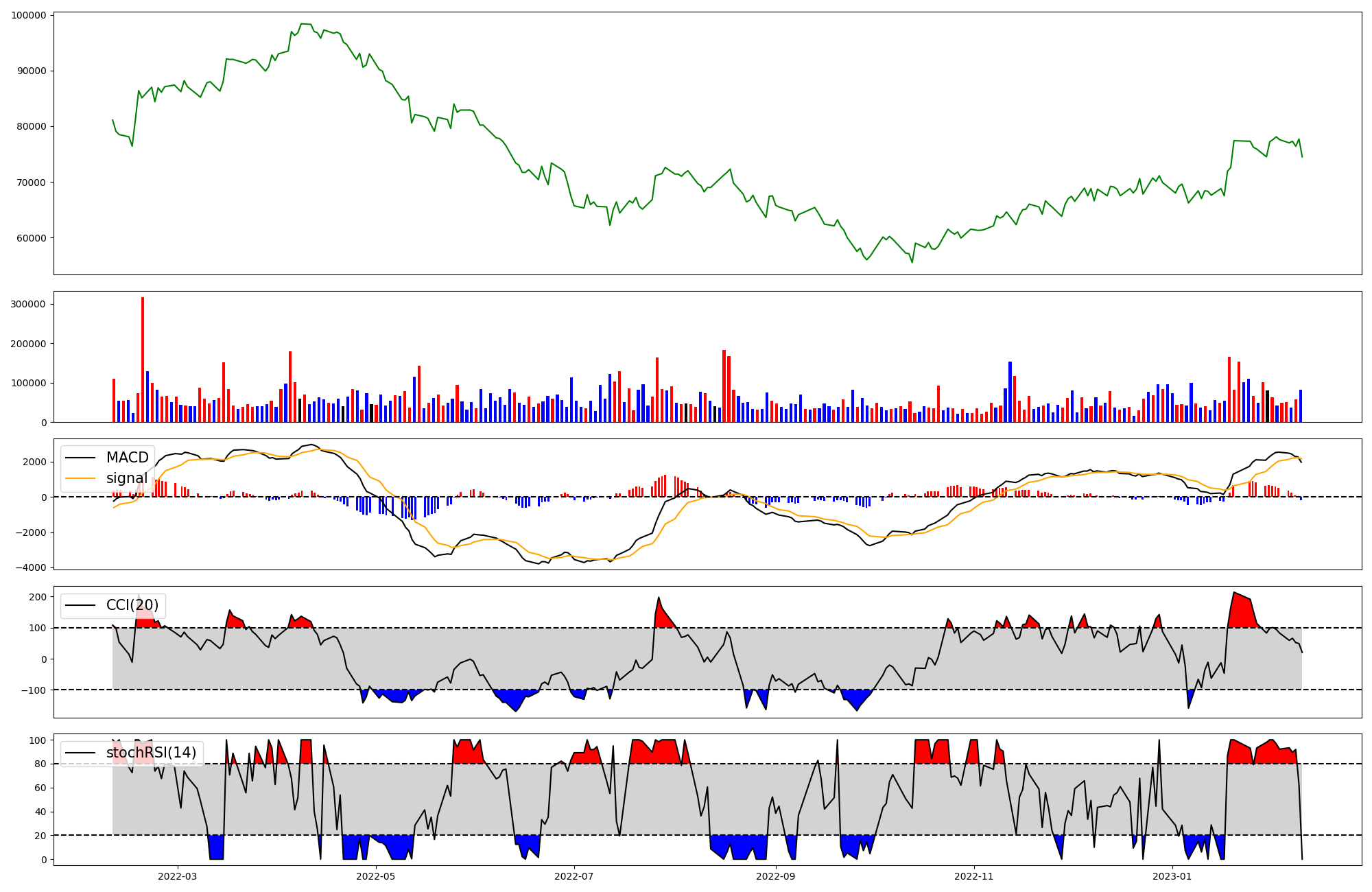Image resolution: width=1372 pixels, height=892 pixels.
Task: Click the 100000 price axis label
Action: point(29,15)
